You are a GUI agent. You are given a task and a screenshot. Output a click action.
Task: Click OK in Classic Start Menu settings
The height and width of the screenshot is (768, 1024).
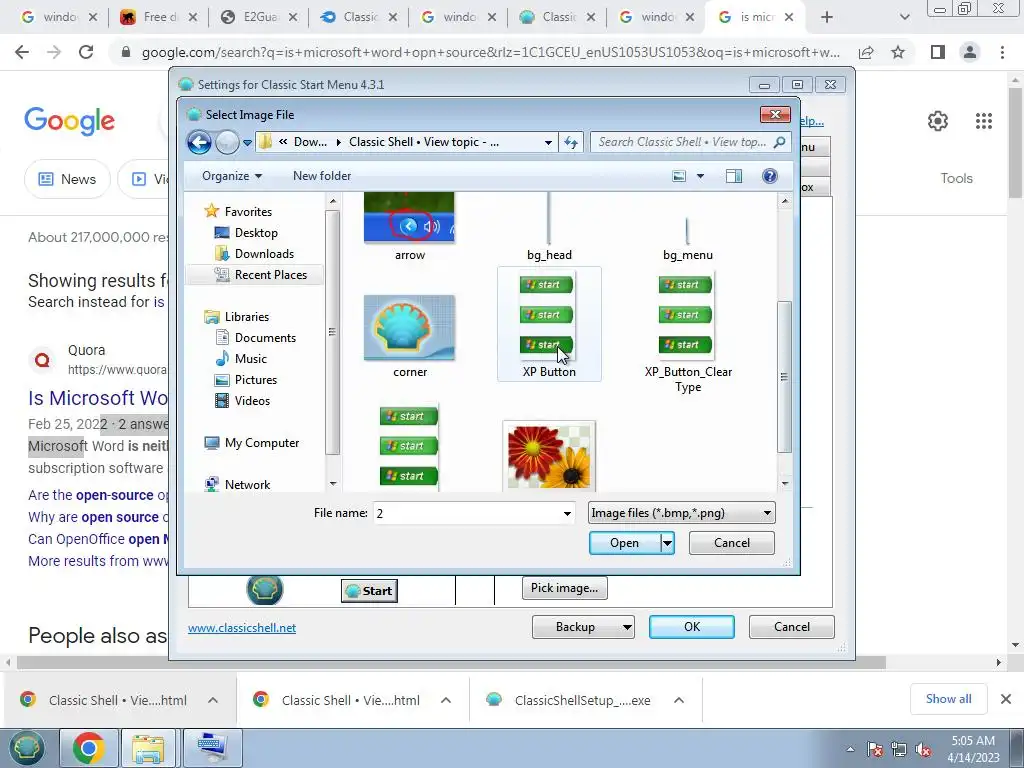692,627
